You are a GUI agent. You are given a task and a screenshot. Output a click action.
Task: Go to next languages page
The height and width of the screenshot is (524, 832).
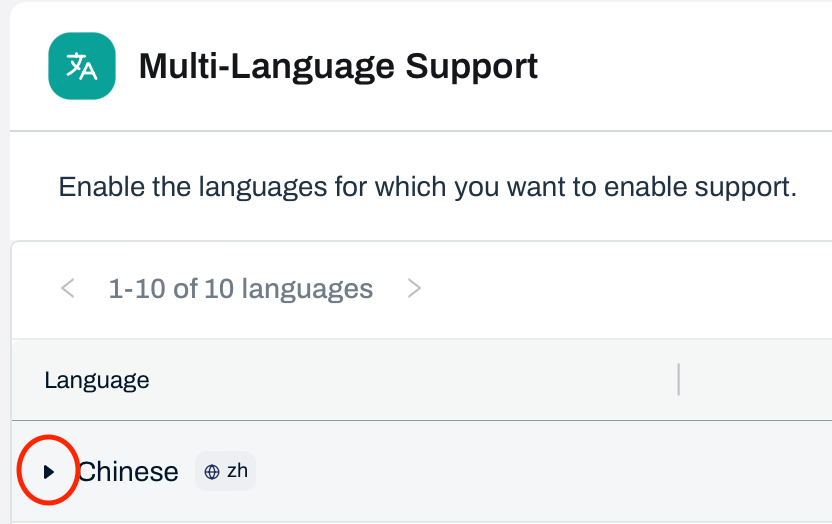pyautogui.click(x=414, y=289)
